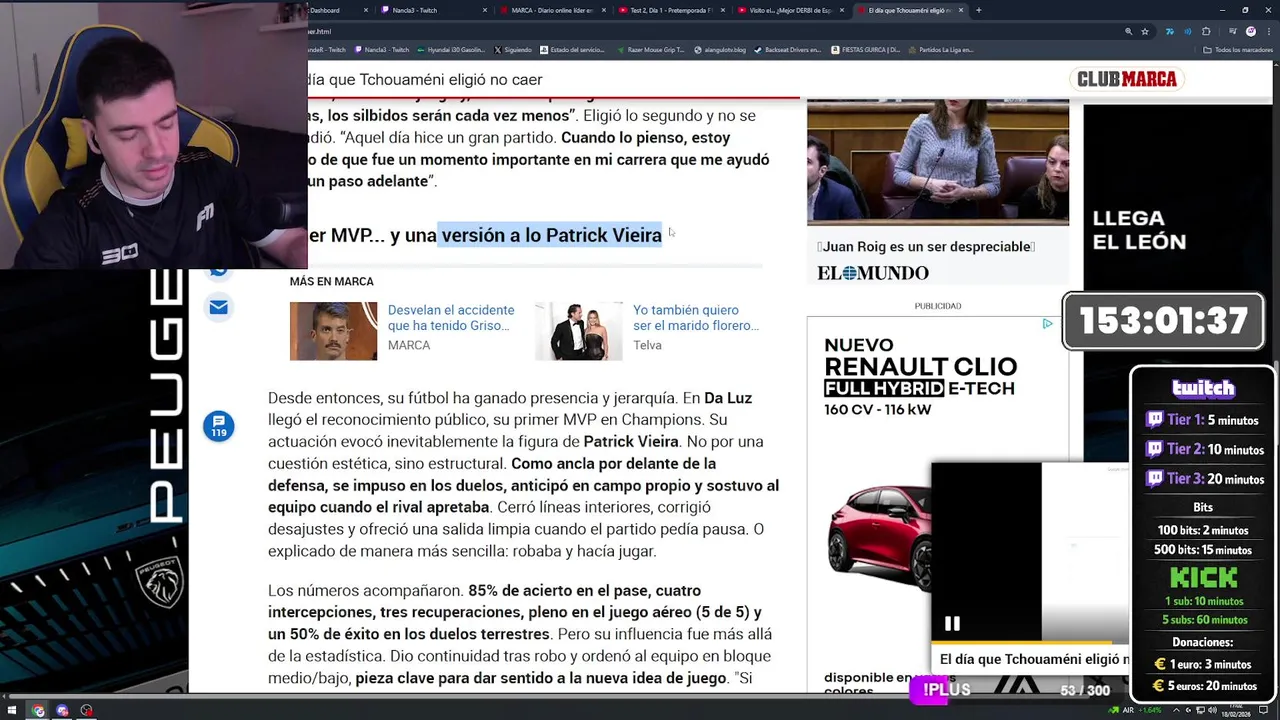The height and width of the screenshot is (720, 1280).
Task: Open the Todos los marcadores folder
Action: point(1238,49)
